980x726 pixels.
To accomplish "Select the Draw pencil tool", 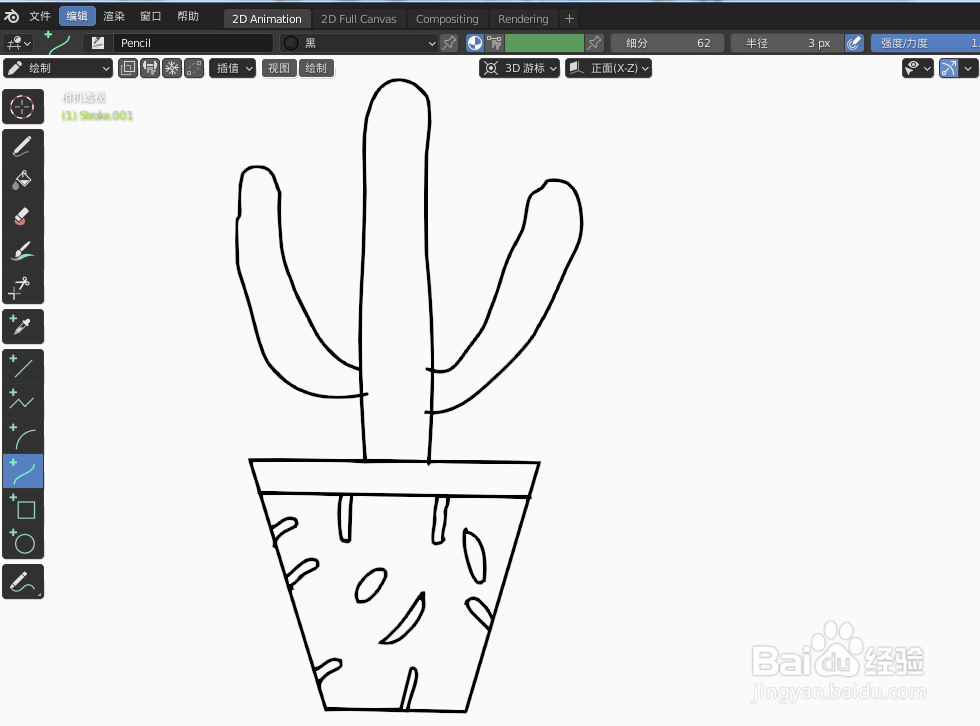I will click(x=22, y=147).
